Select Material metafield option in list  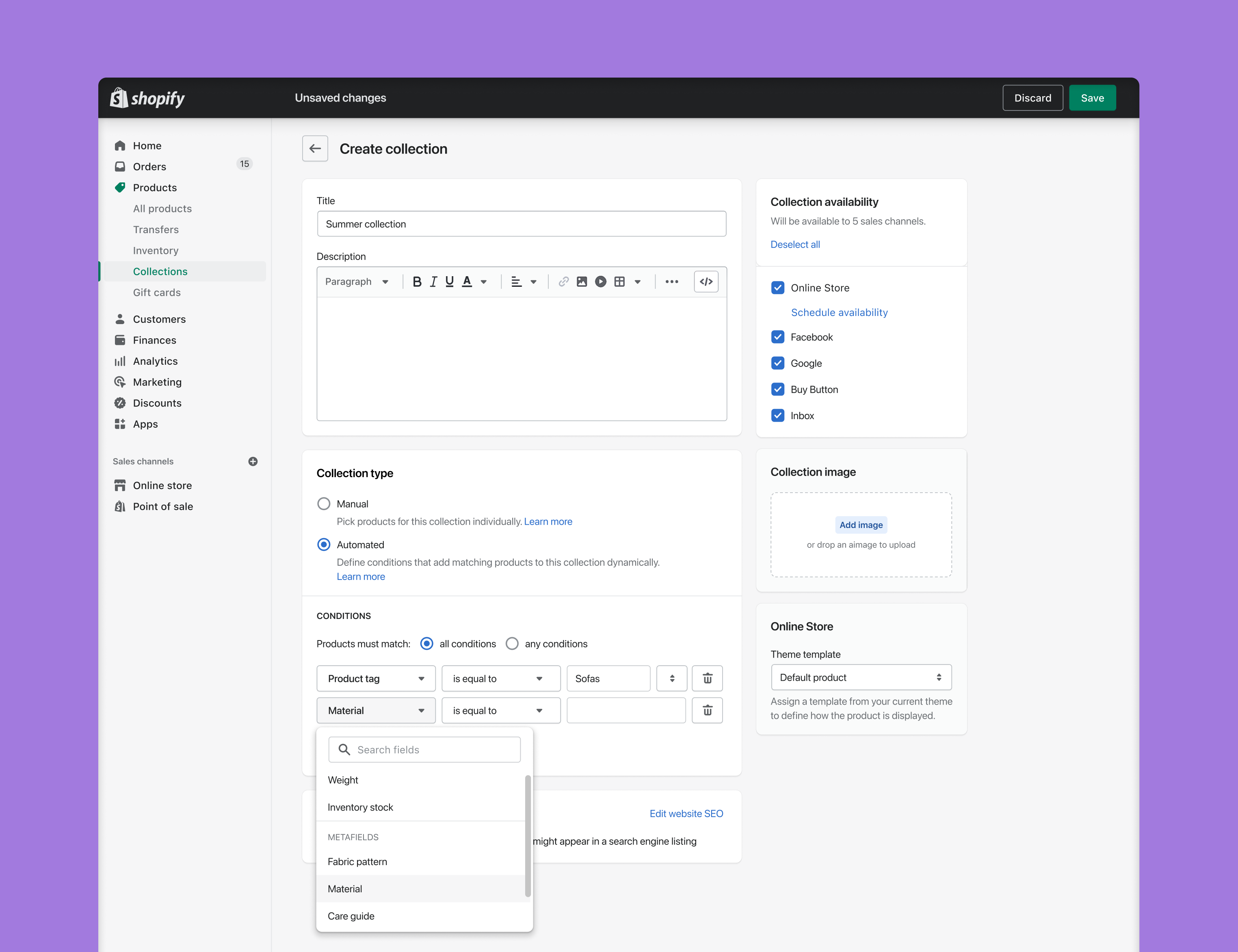pos(421,889)
